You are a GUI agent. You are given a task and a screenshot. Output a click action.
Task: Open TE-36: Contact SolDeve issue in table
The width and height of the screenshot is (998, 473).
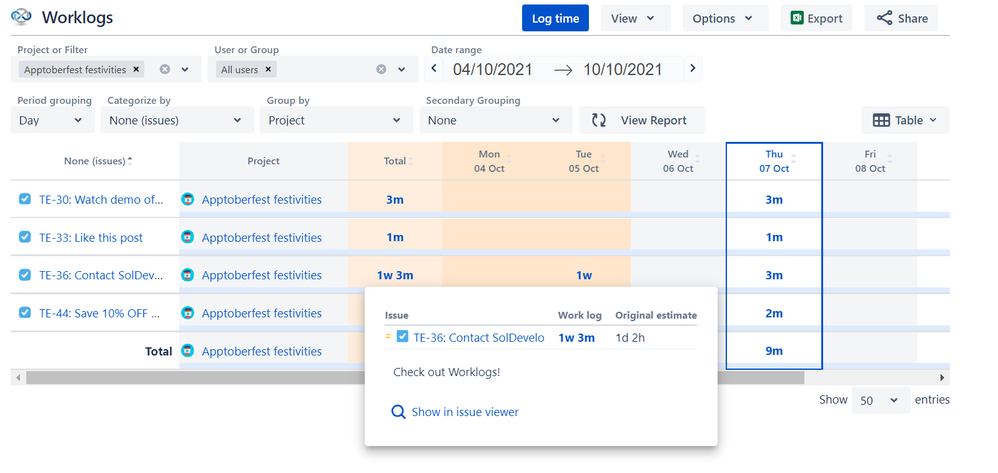pos(101,275)
